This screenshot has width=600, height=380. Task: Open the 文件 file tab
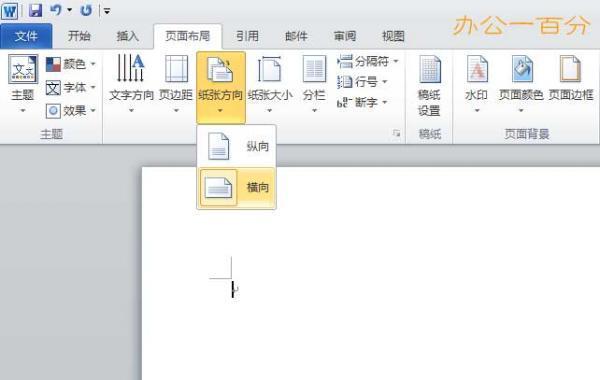click(26, 36)
